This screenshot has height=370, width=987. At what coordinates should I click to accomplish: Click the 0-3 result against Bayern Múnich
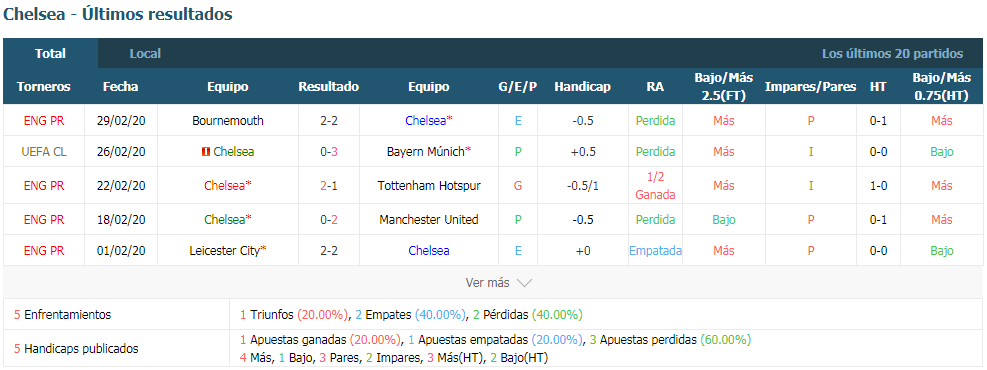328,151
